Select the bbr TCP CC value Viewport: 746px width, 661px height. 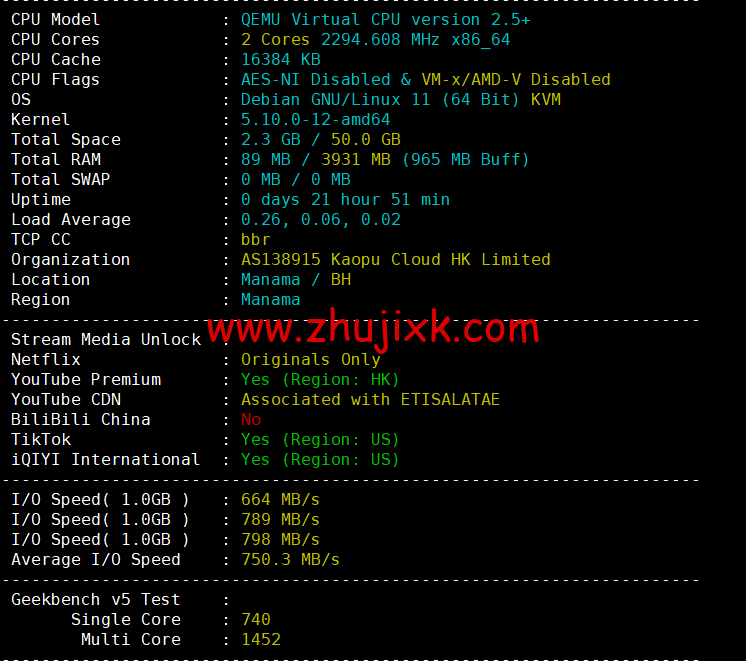coord(255,239)
